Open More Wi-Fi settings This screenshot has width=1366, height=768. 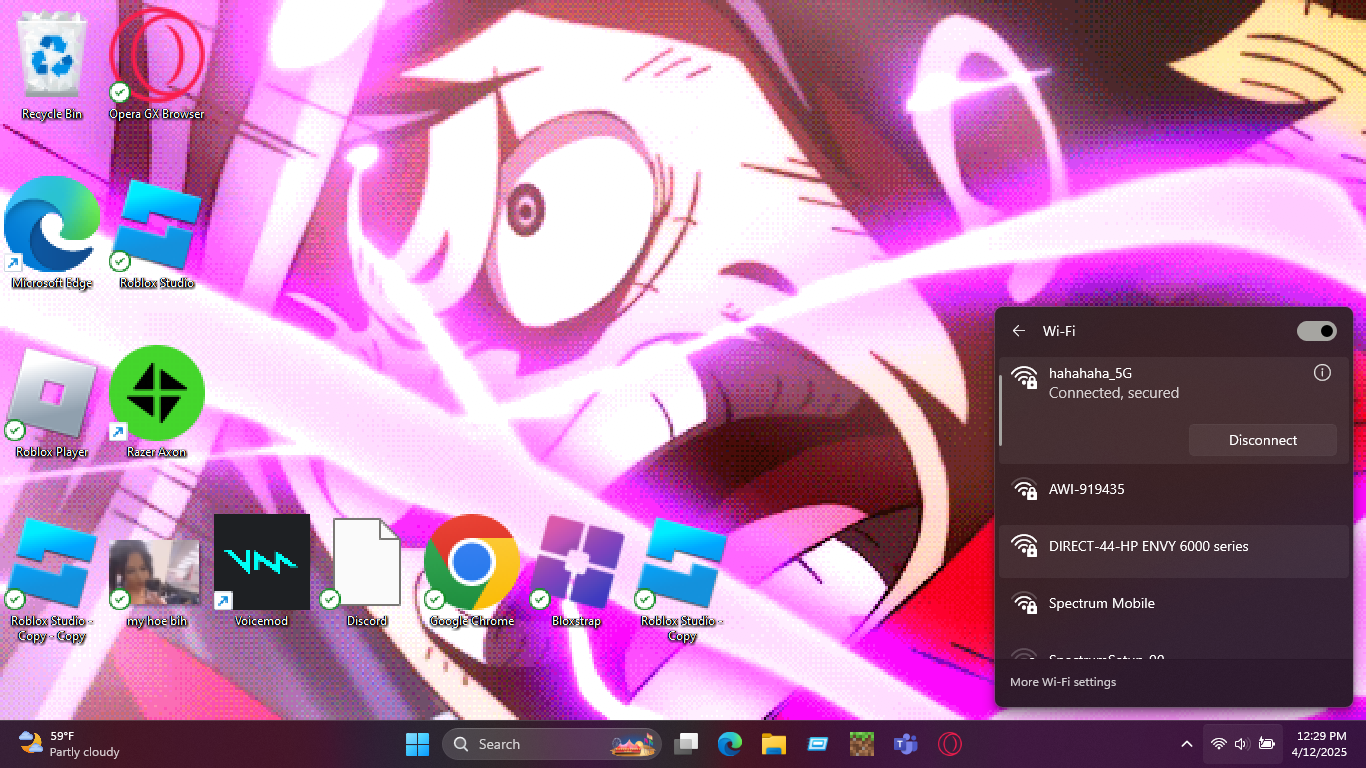tap(1063, 682)
